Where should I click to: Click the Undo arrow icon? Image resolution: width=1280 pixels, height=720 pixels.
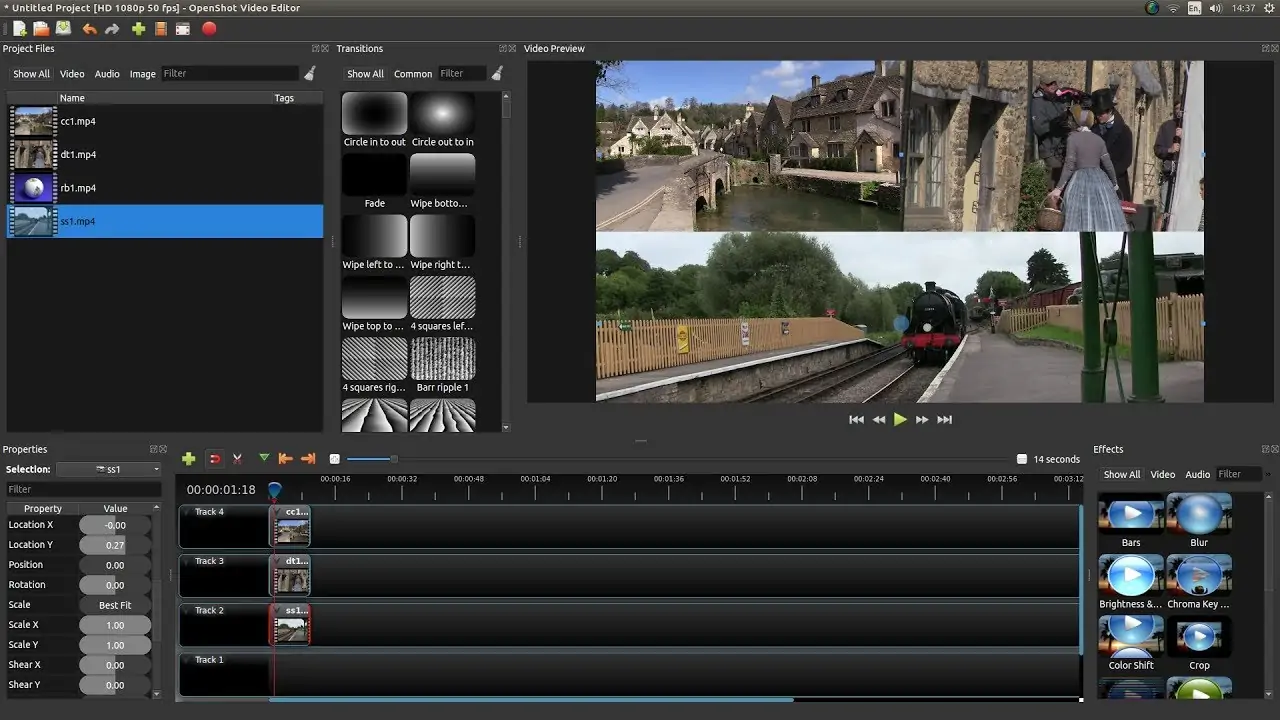(x=89, y=29)
